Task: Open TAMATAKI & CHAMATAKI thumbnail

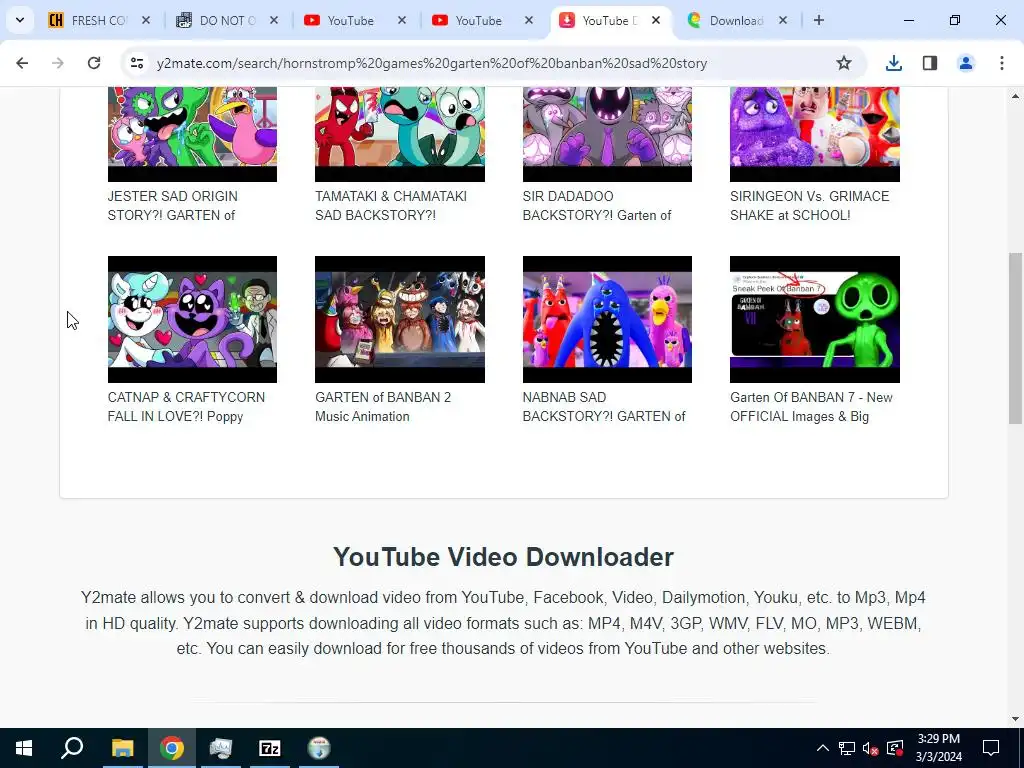Action: click(x=400, y=134)
